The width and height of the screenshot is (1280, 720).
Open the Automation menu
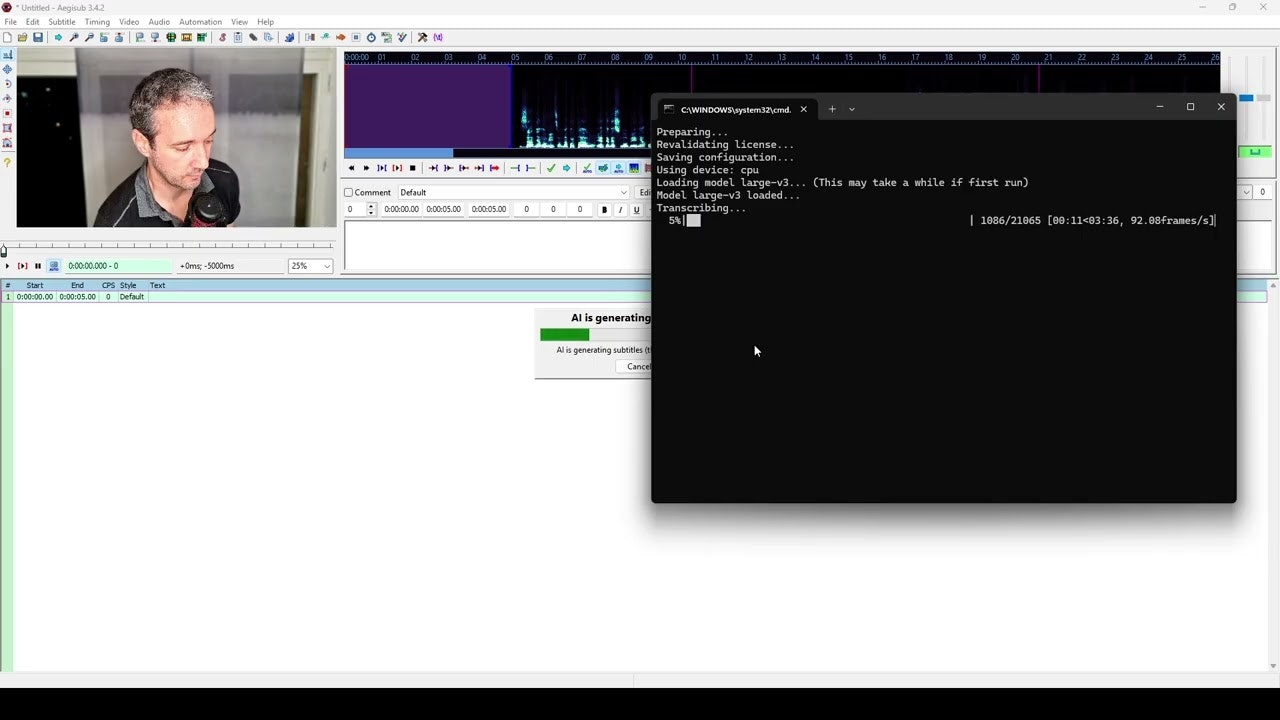click(200, 22)
